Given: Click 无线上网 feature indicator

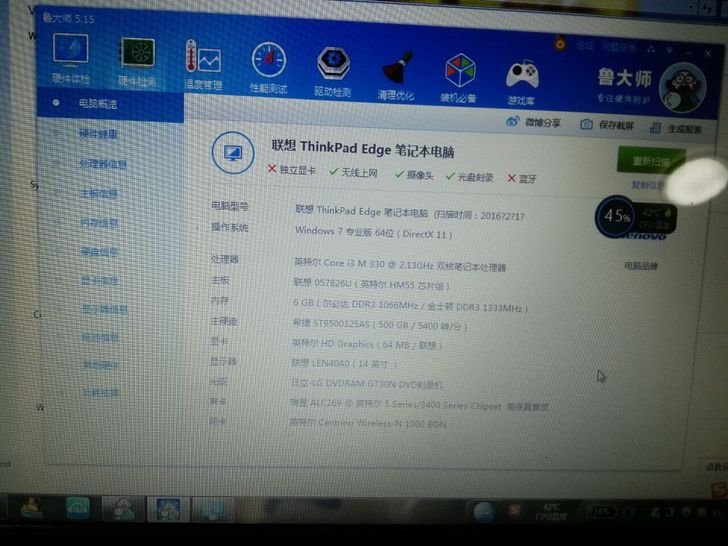Looking at the screenshot, I should click(353, 173).
